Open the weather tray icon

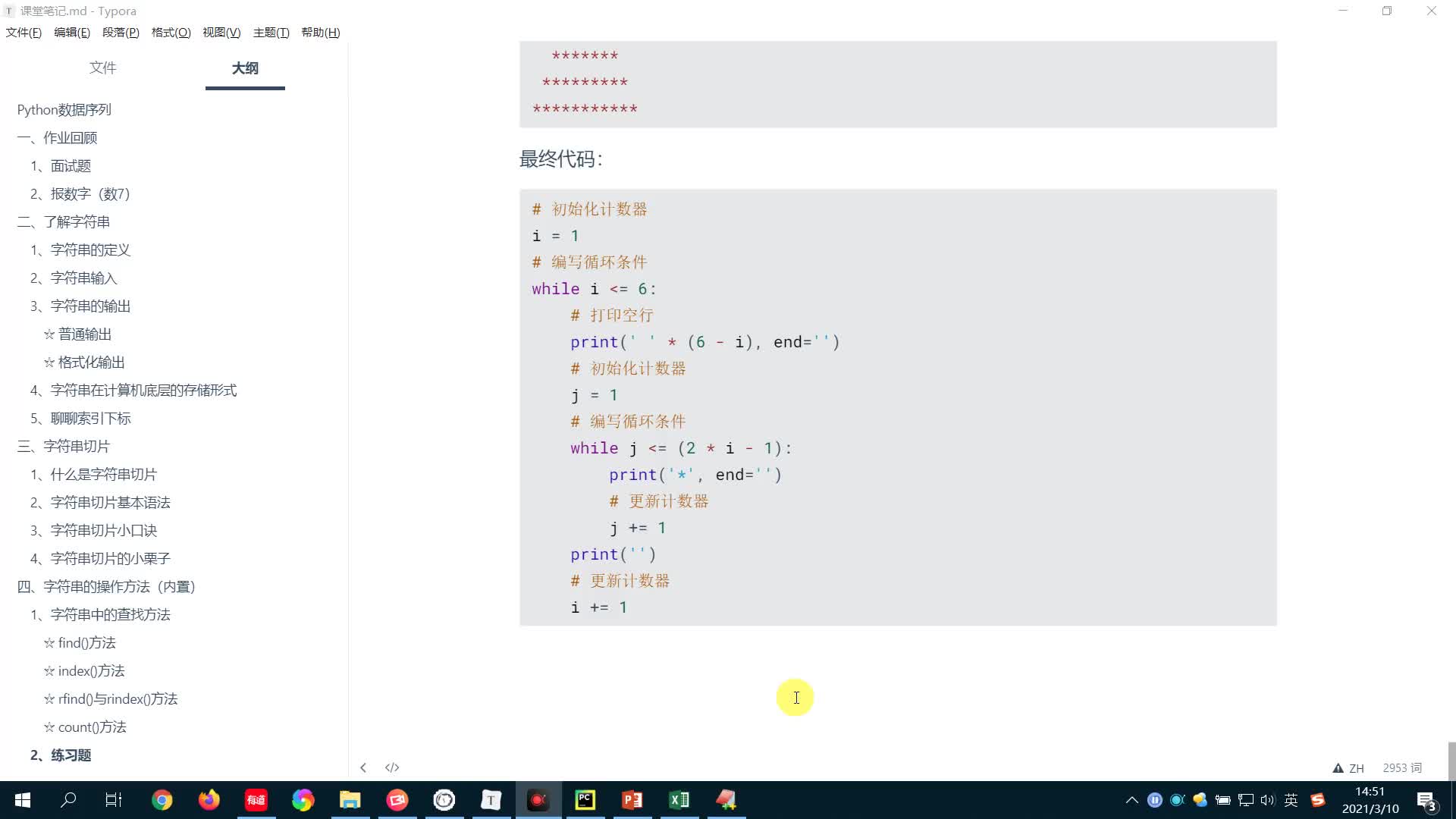pos(1200,800)
